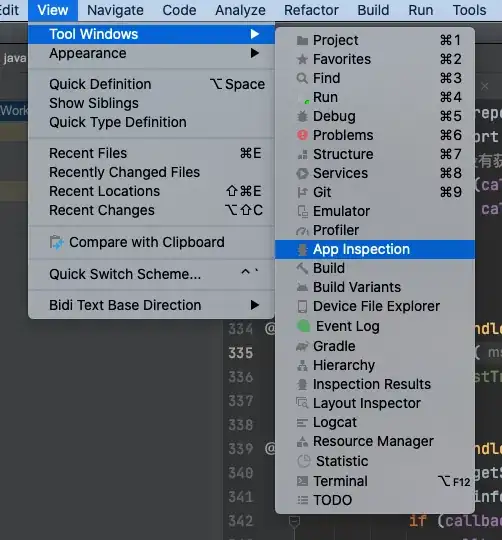Click the Debug bug icon
502x540 pixels.
302,116
